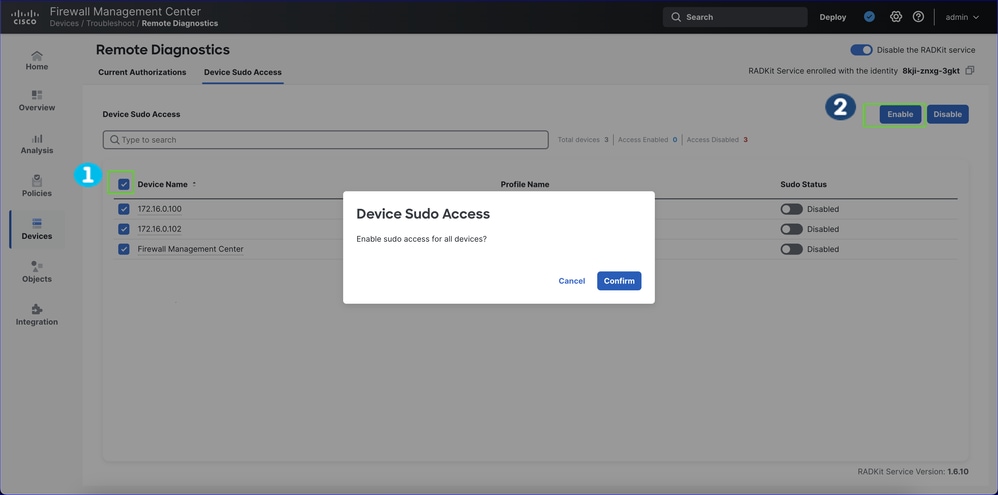Click Cancel in the dialog

[572, 281]
